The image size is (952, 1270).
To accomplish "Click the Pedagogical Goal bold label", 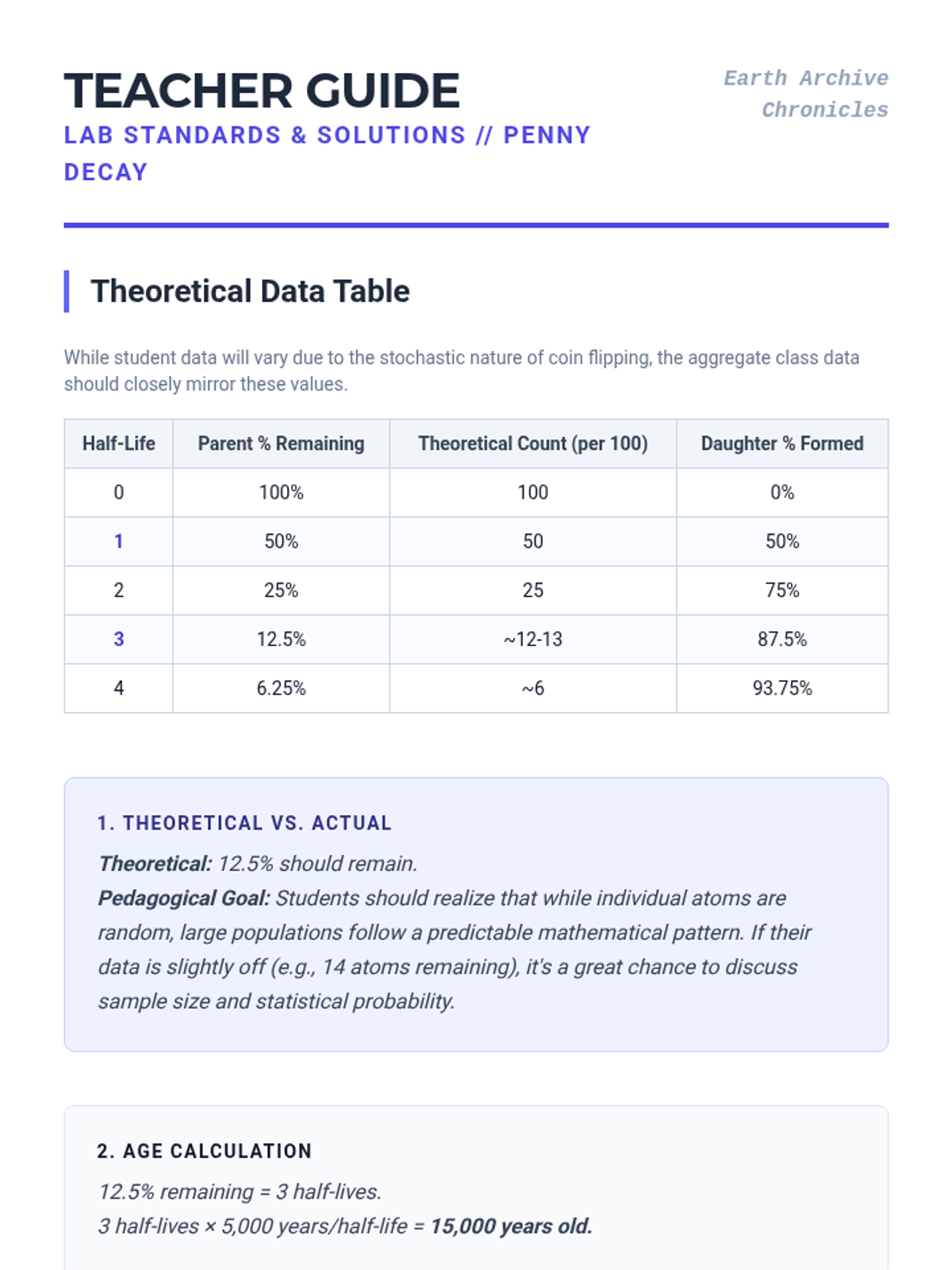I will (x=184, y=898).
